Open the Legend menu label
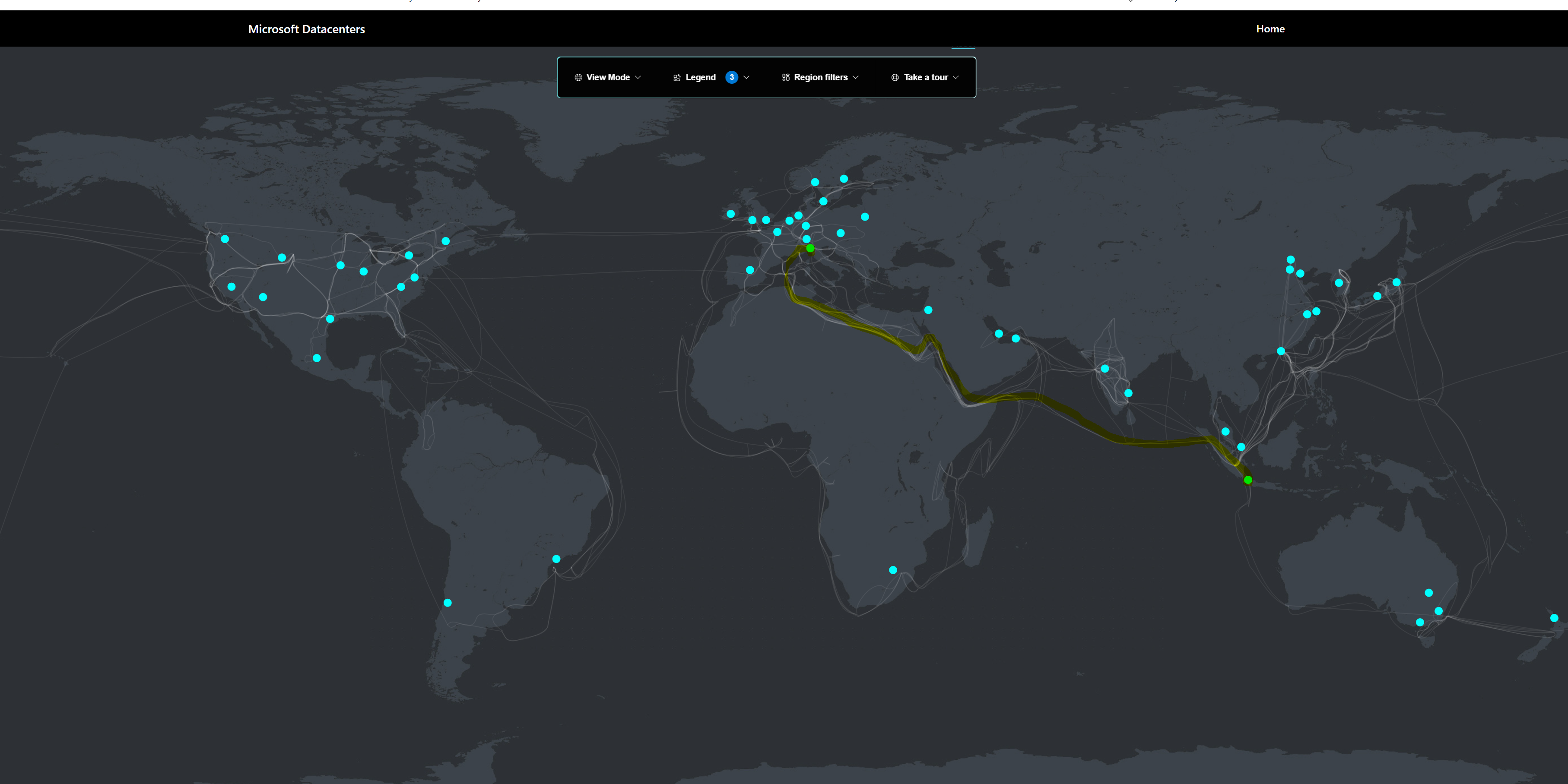Viewport: 1568px width, 784px height. (701, 77)
